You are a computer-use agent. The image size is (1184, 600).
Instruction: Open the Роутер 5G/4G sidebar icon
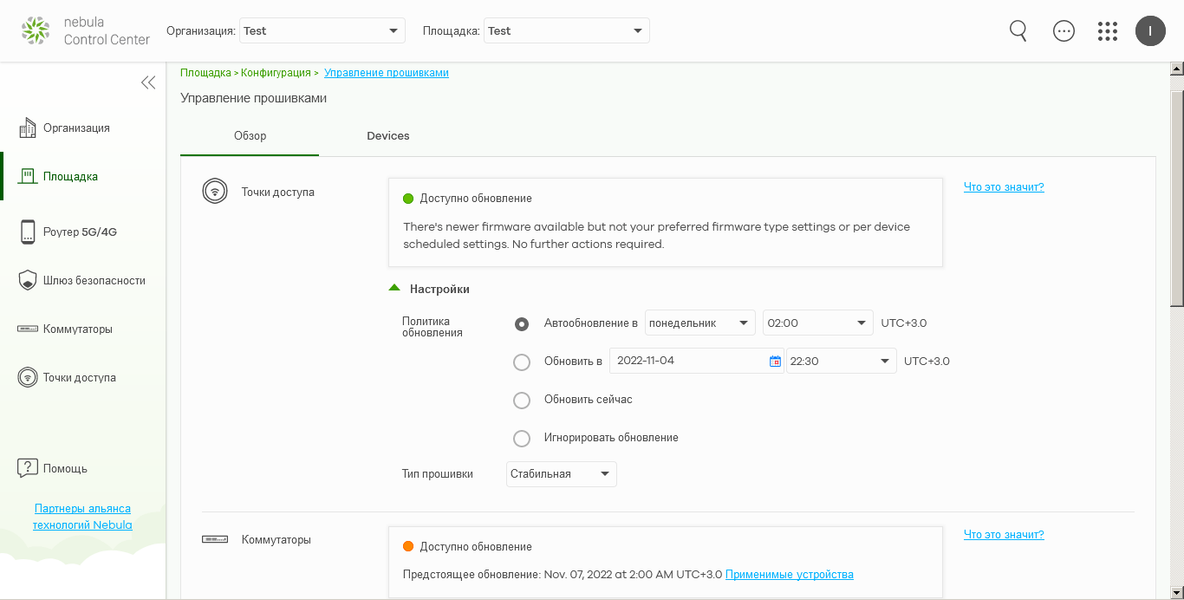click(28, 232)
